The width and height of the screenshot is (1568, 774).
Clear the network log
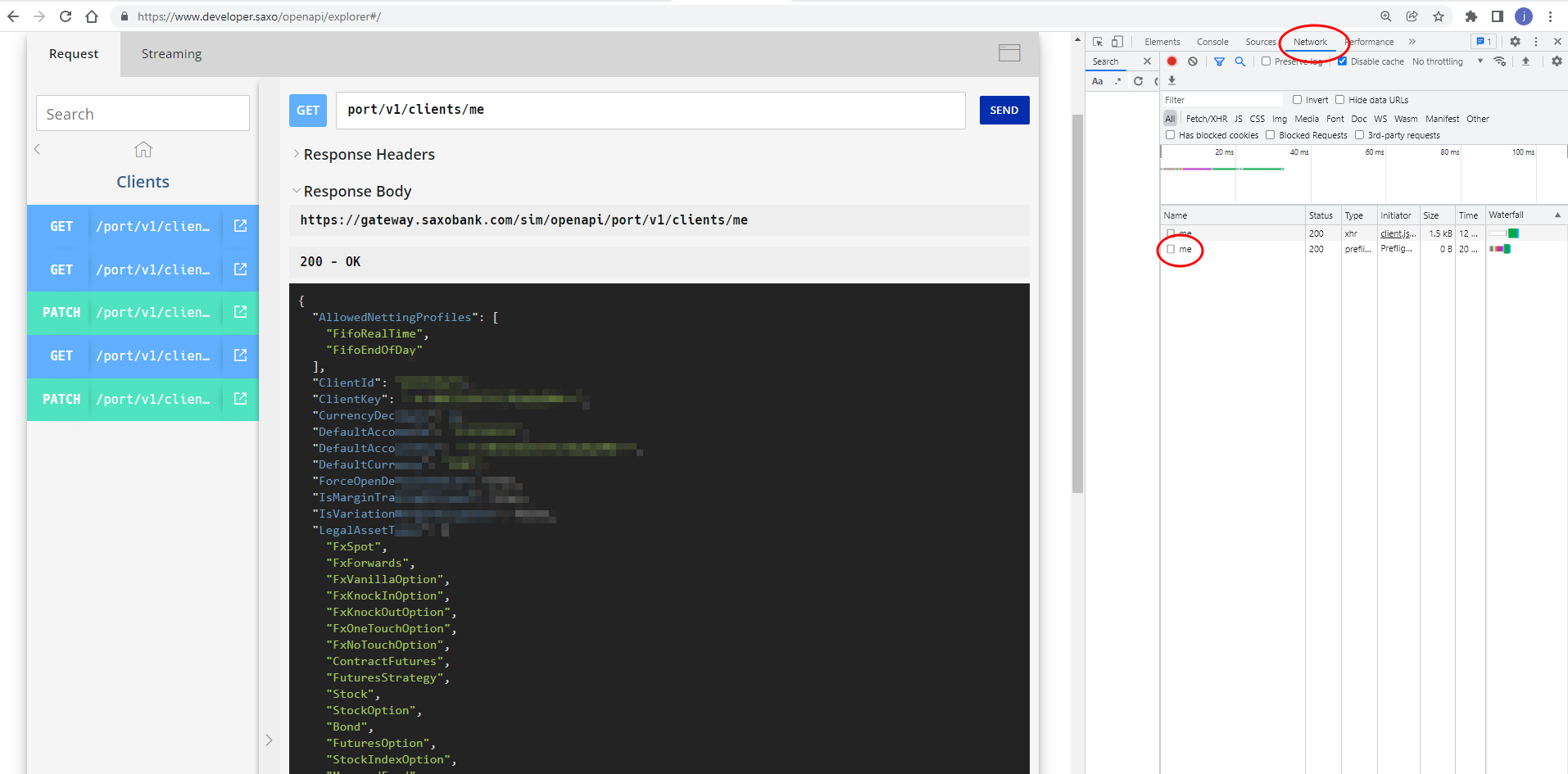(1193, 61)
